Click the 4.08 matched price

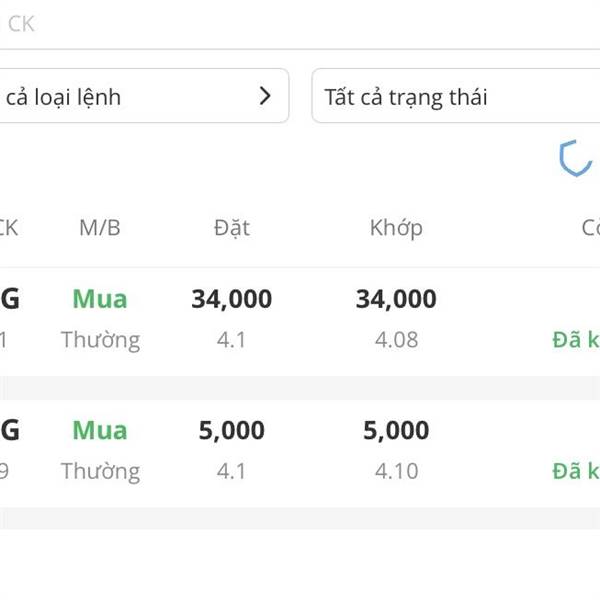(x=396, y=340)
